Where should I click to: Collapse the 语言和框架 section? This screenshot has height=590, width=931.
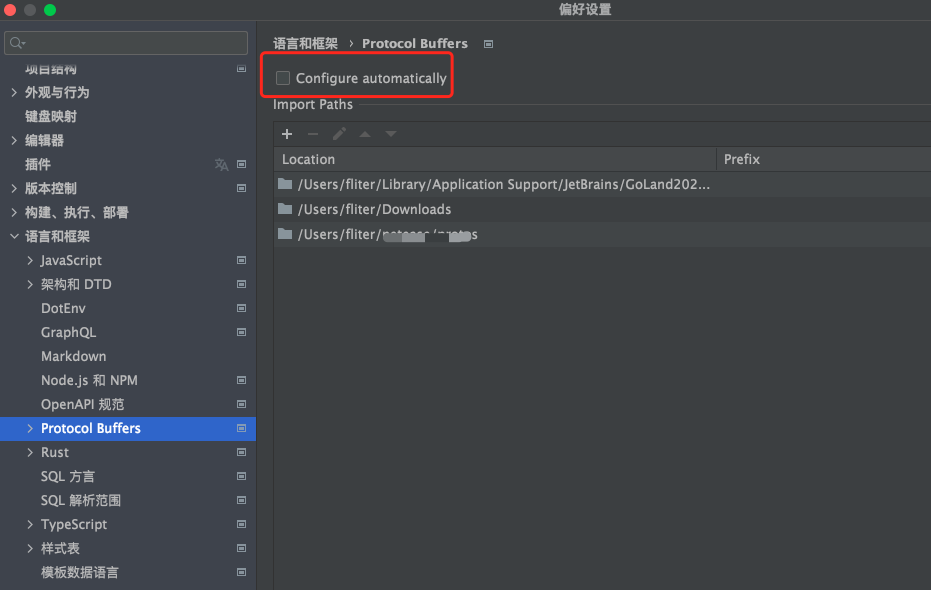coord(14,237)
